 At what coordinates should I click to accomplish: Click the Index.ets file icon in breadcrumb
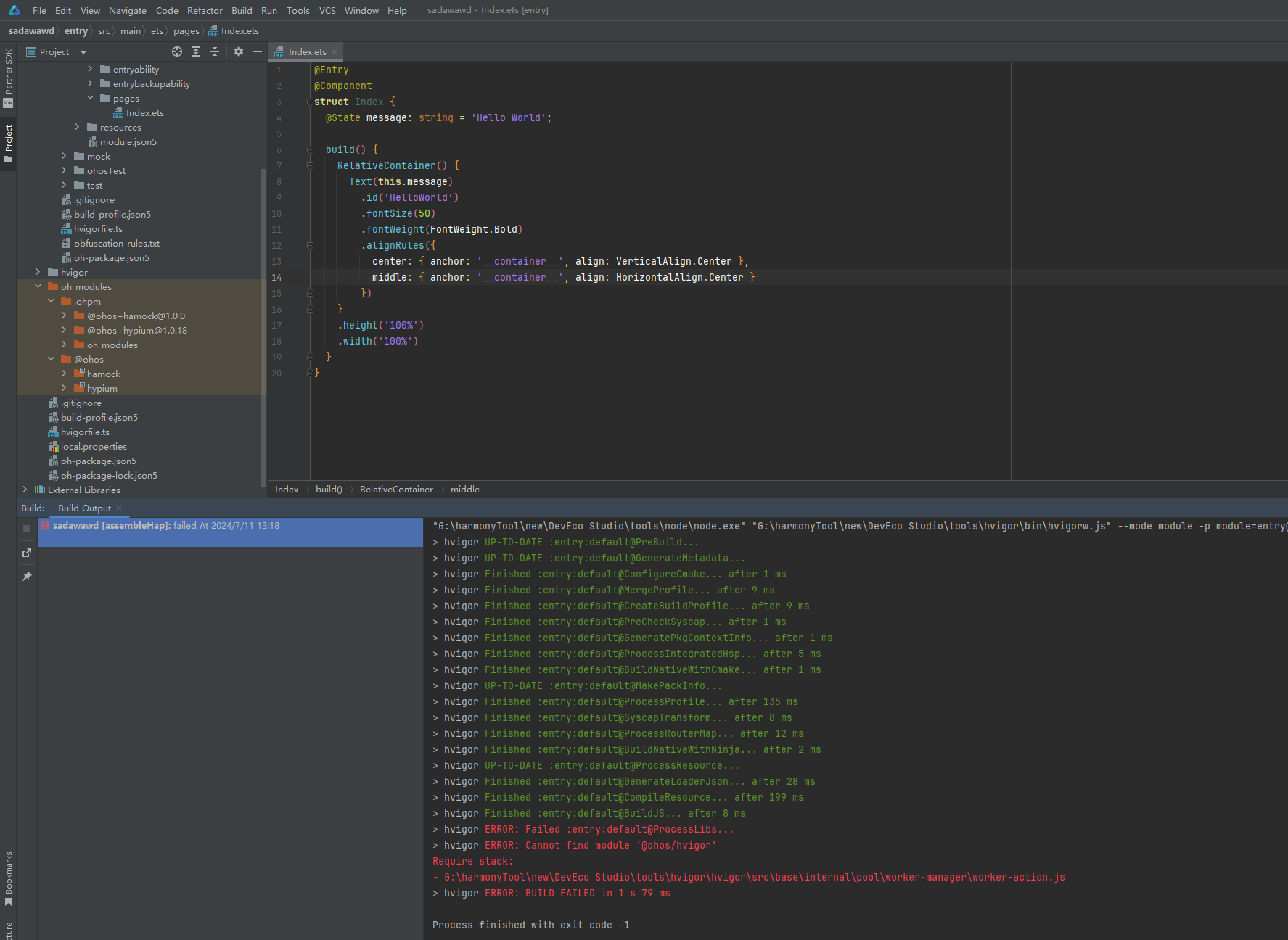[213, 31]
